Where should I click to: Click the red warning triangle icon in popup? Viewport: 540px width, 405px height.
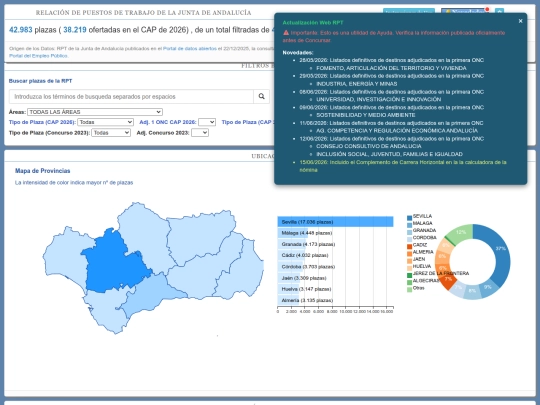pos(286,33)
